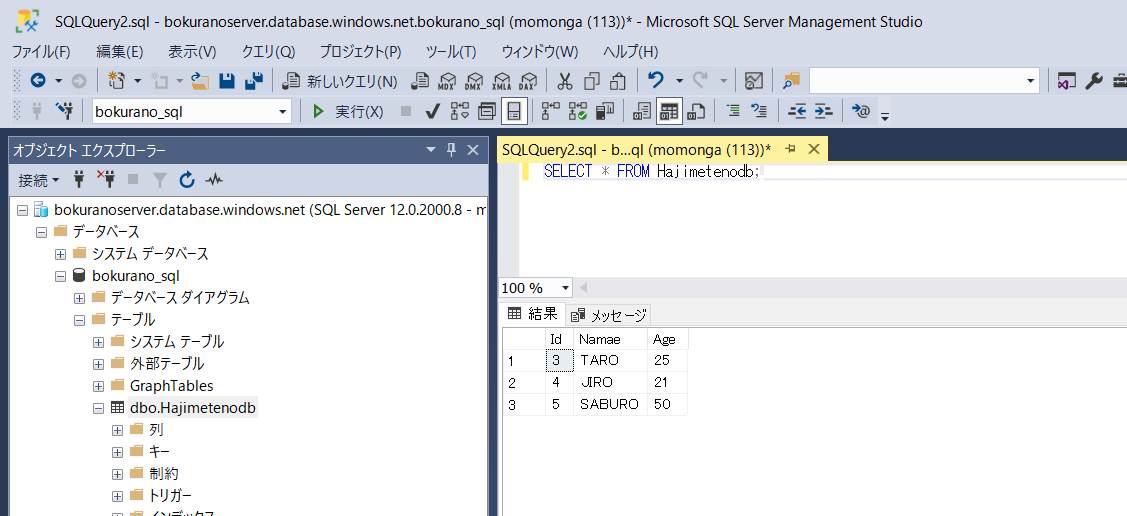This screenshot has width=1127, height=516.
Task: Click the save all icon
Action: (253, 81)
